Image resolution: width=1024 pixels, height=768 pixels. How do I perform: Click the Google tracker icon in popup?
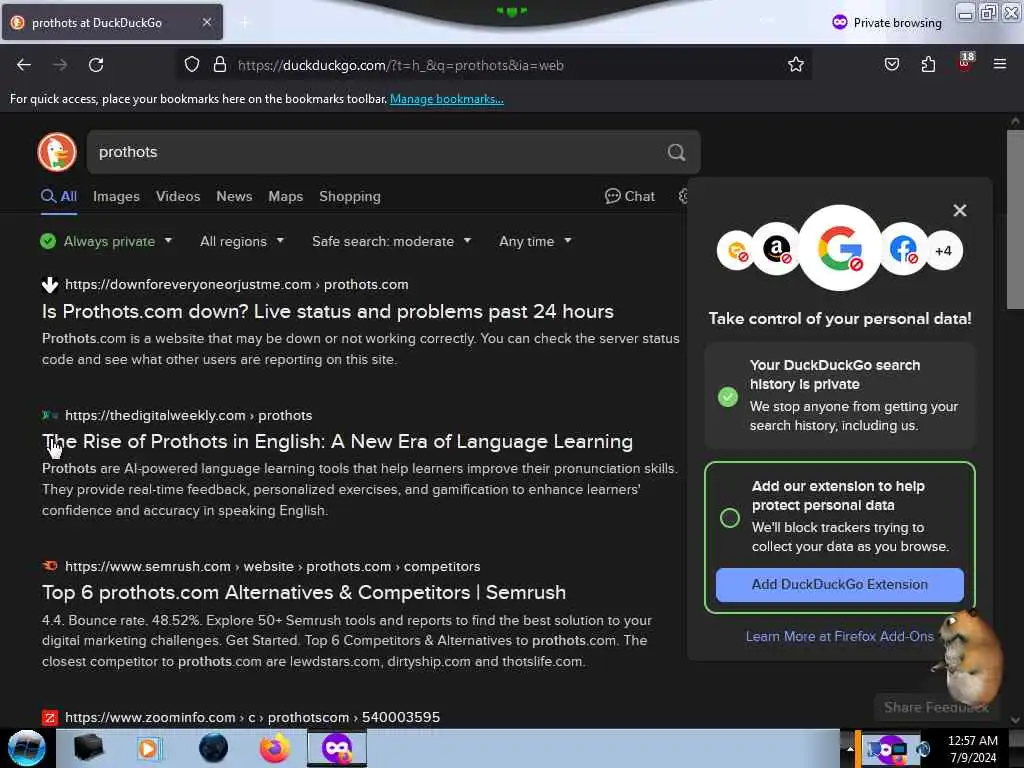[840, 248]
